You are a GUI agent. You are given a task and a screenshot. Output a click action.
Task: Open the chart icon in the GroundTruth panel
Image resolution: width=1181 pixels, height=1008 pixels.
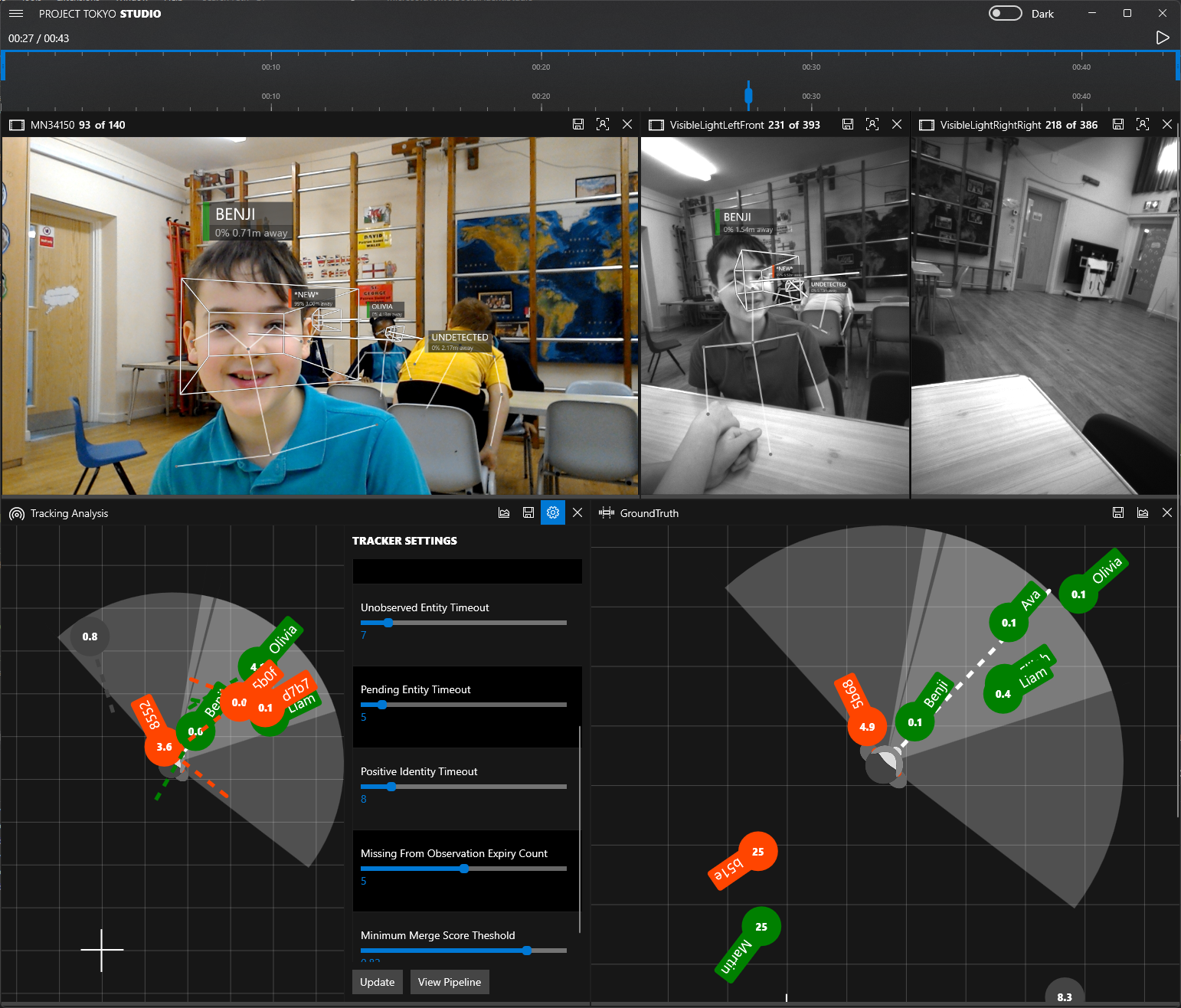coord(1143,512)
